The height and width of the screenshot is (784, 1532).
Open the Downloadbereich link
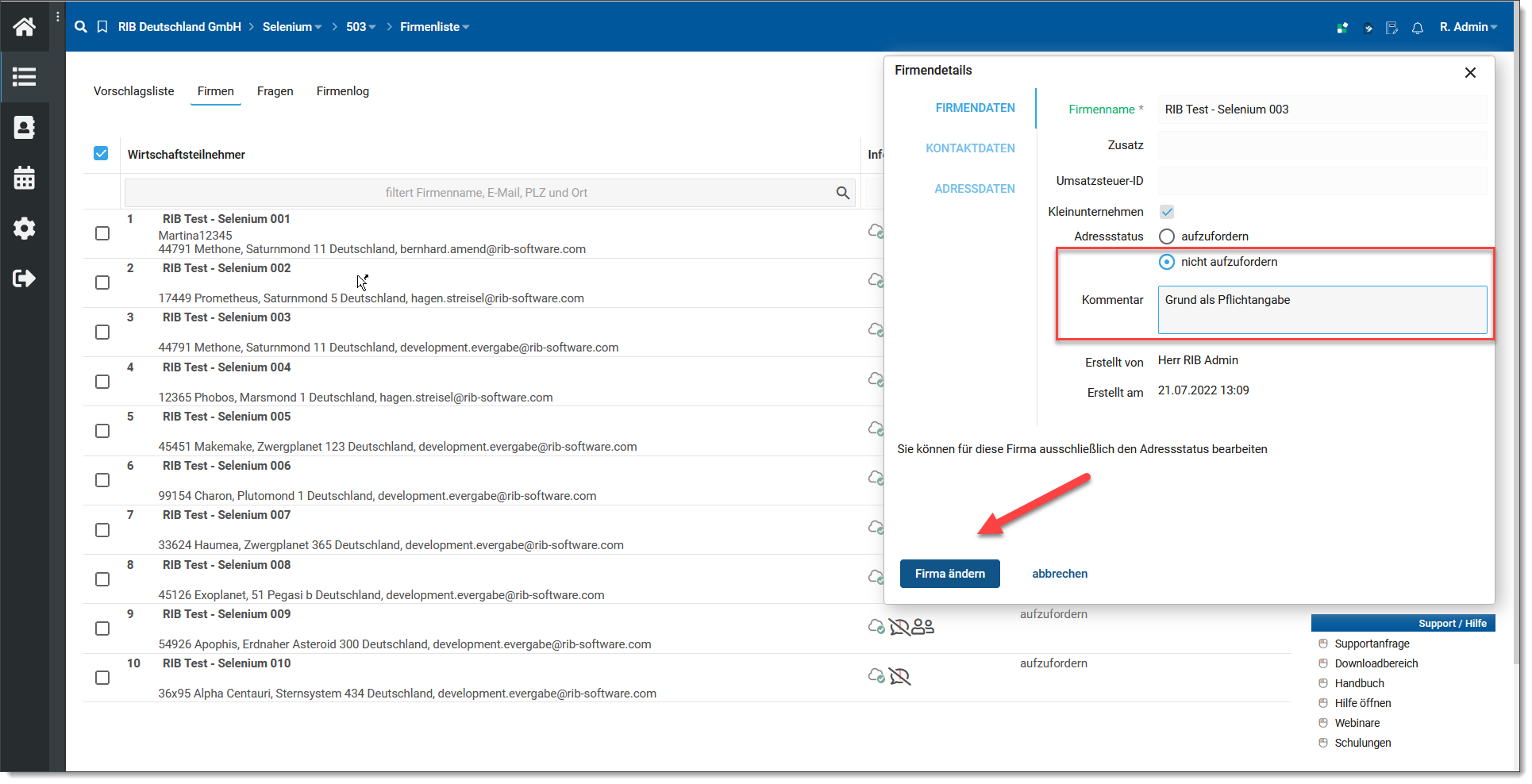[1376, 663]
